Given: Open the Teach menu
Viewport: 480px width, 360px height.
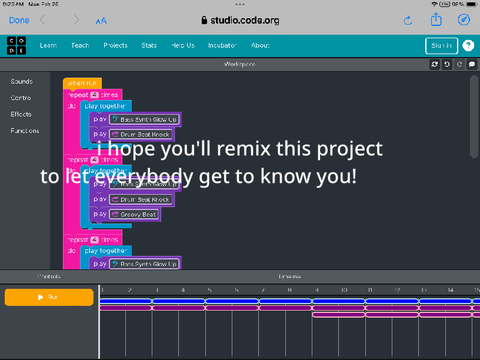Looking at the screenshot, I should point(80,46).
